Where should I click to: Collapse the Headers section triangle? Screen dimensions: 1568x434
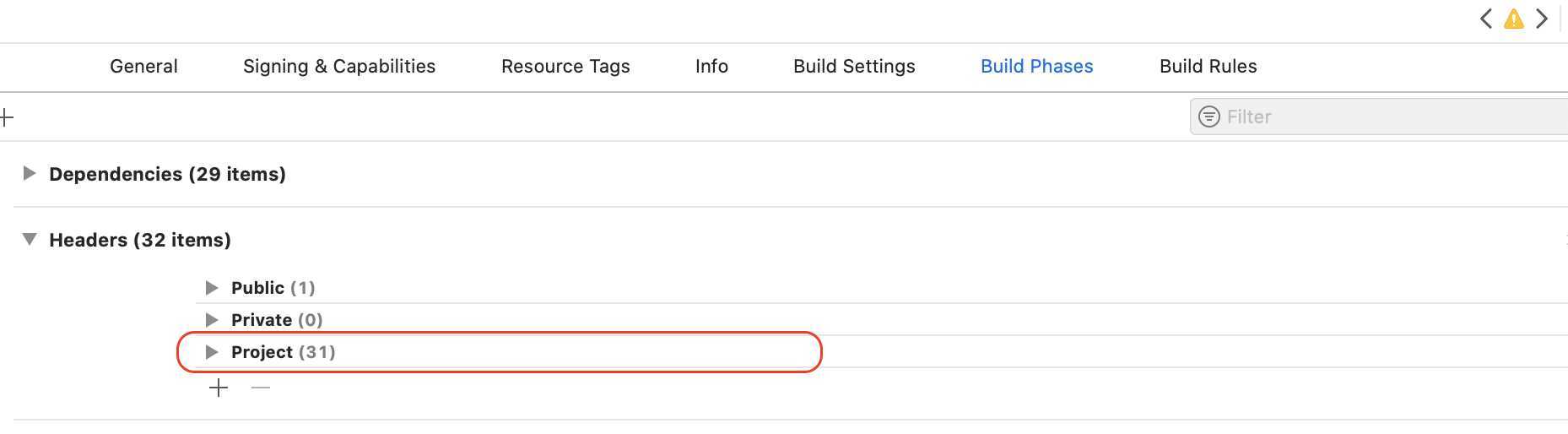pos(30,240)
